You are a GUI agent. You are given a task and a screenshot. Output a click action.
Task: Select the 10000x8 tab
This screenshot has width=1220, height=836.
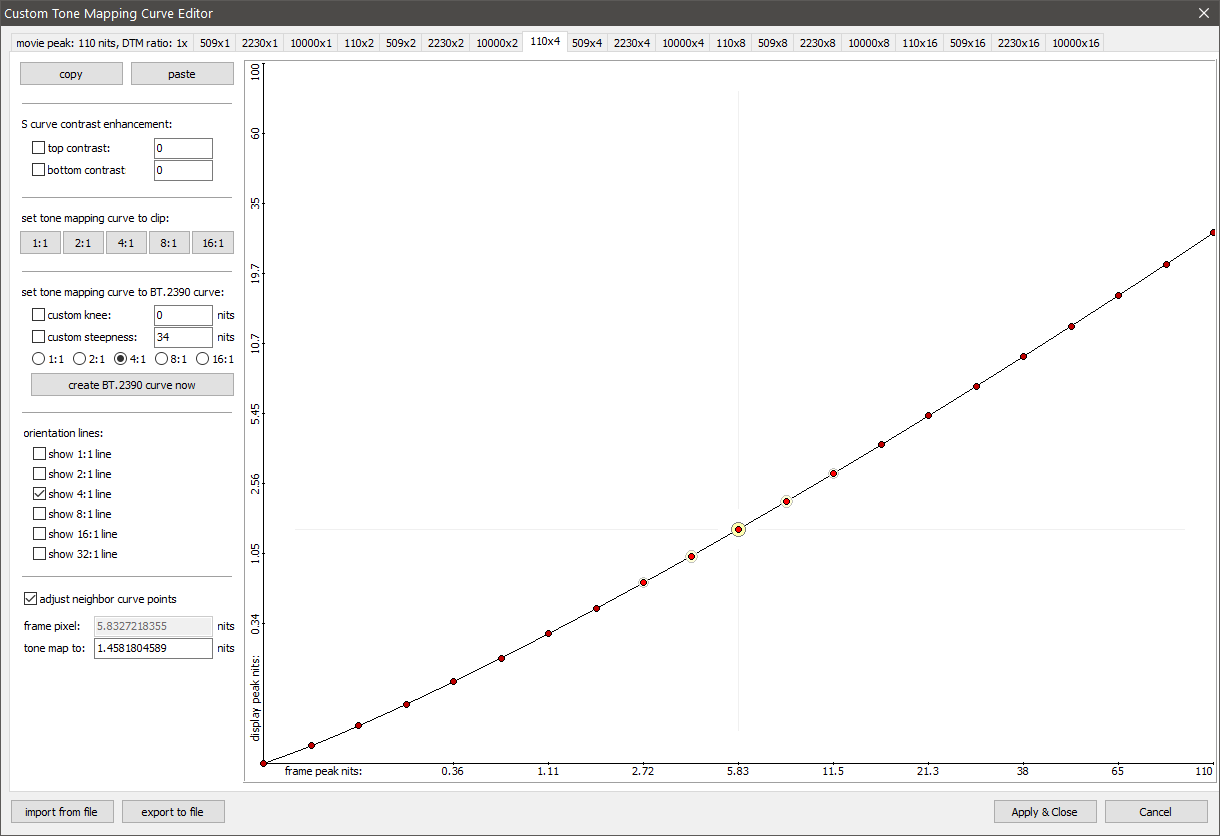(869, 43)
